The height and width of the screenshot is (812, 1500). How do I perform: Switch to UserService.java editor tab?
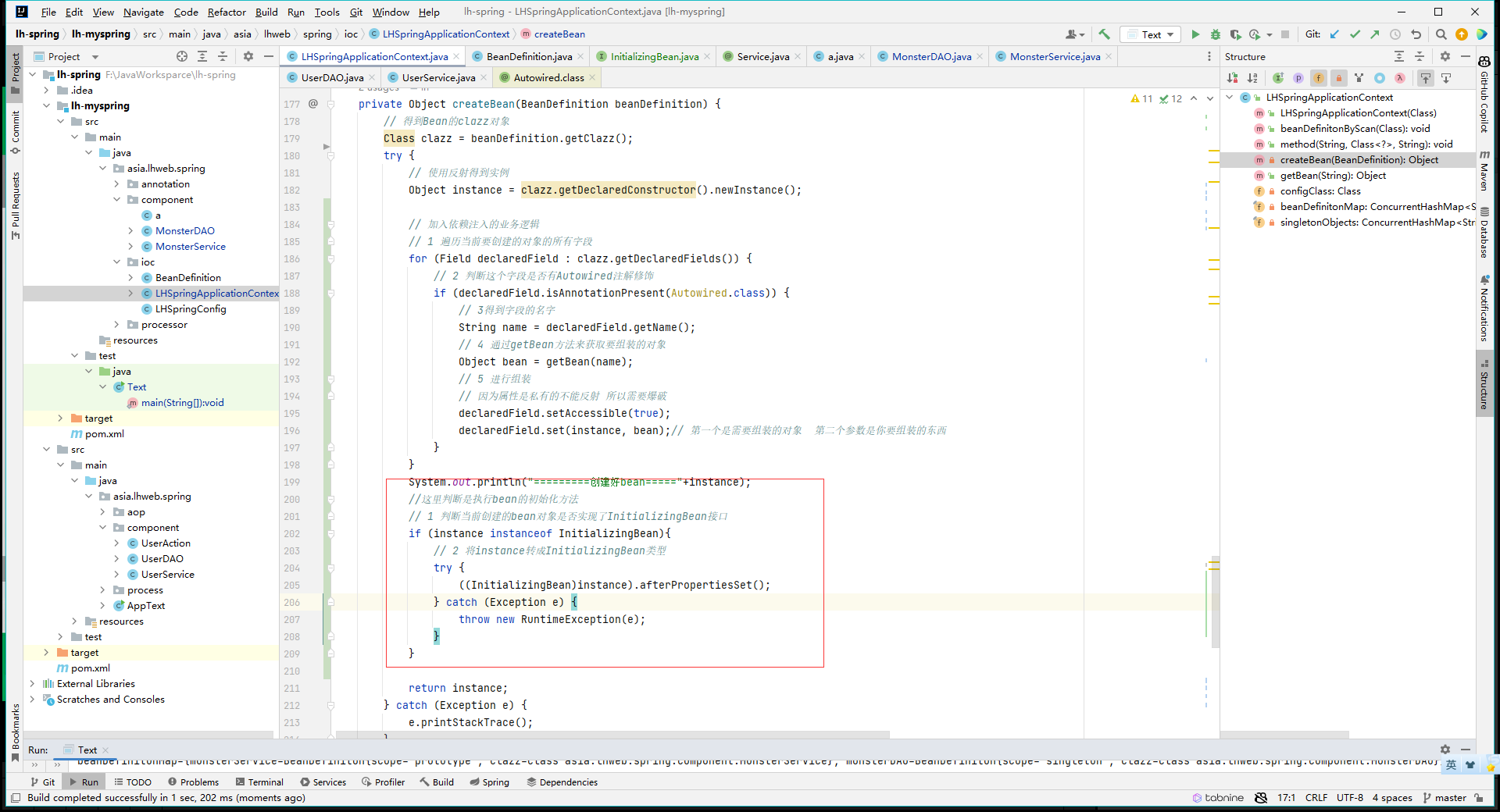(438, 77)
